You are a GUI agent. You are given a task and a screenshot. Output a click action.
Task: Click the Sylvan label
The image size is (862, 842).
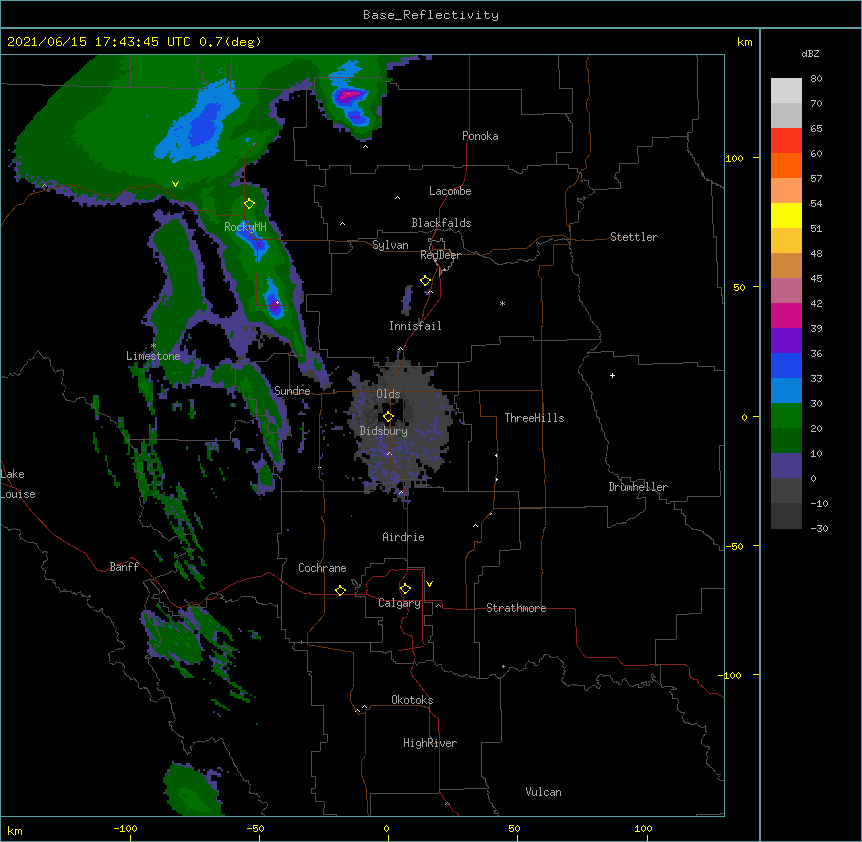[x=390, y=245]
